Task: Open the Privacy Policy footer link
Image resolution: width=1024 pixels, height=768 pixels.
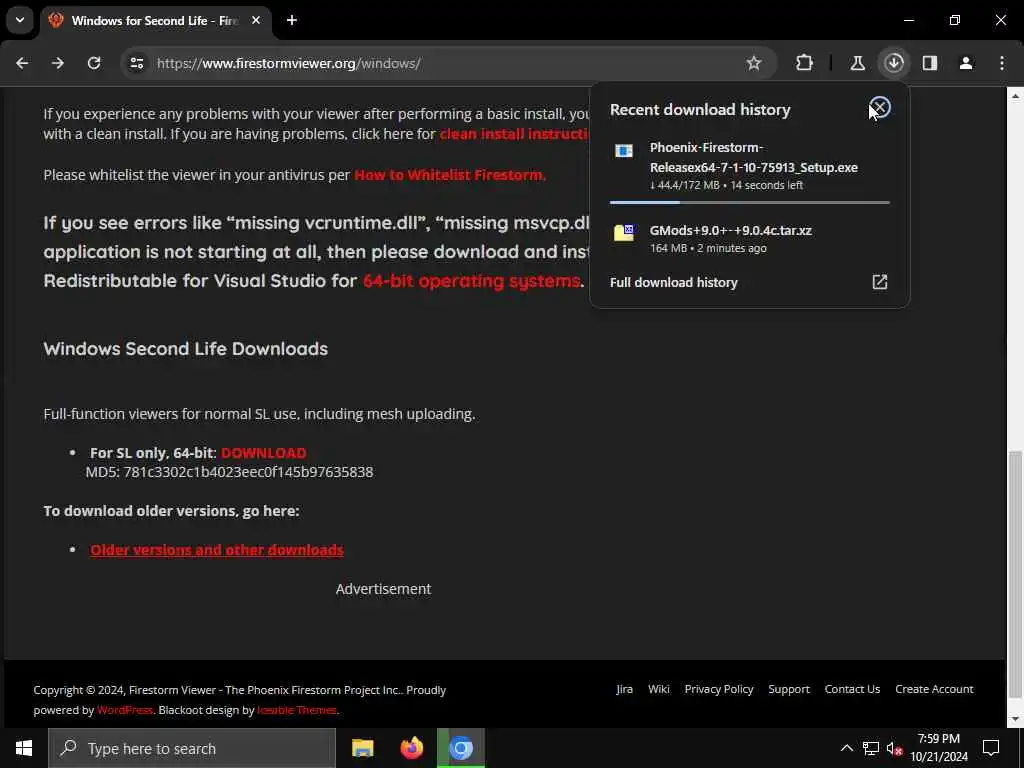Action: coord(718,689)
